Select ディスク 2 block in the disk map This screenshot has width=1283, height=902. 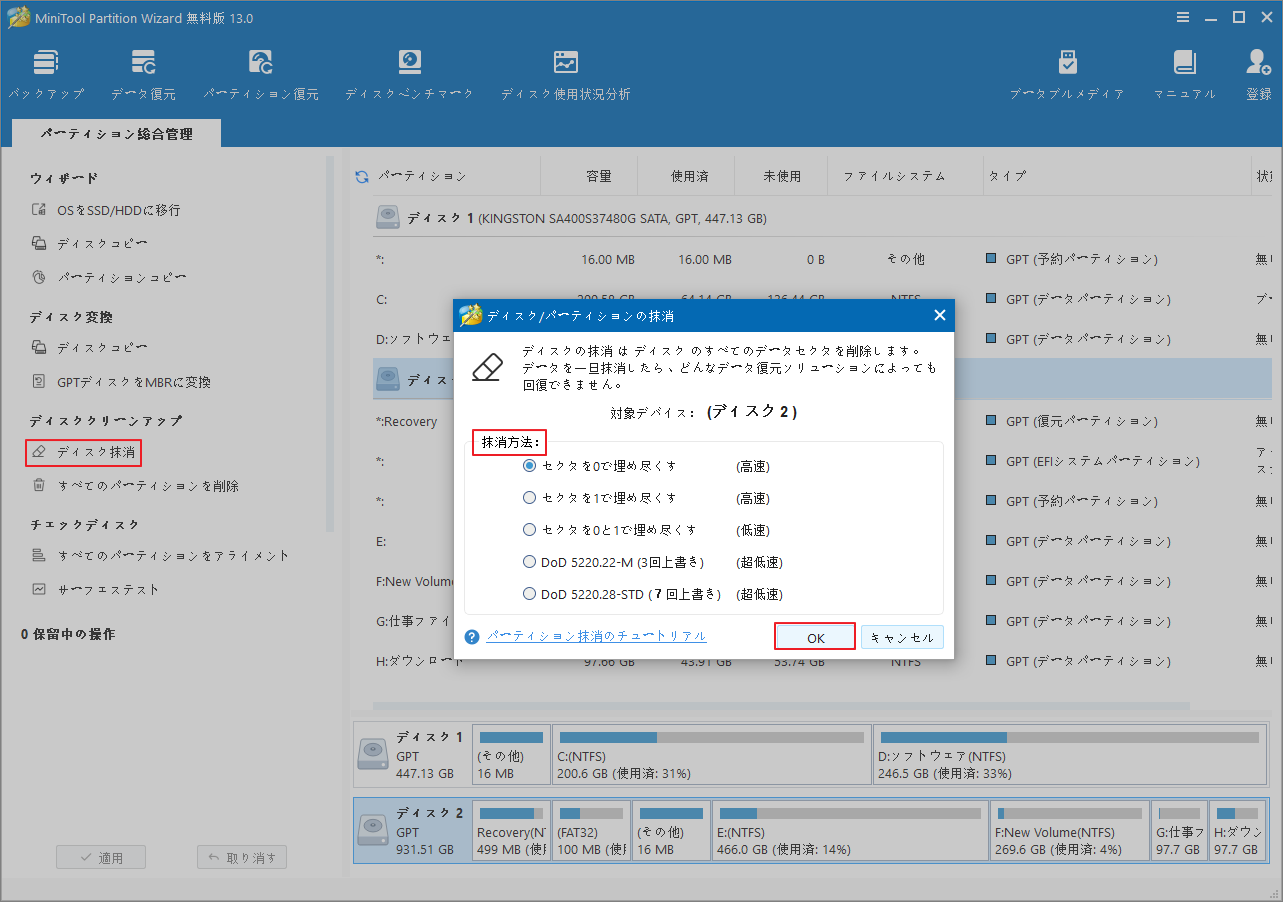pyautogui.click(x=411, y=831)
